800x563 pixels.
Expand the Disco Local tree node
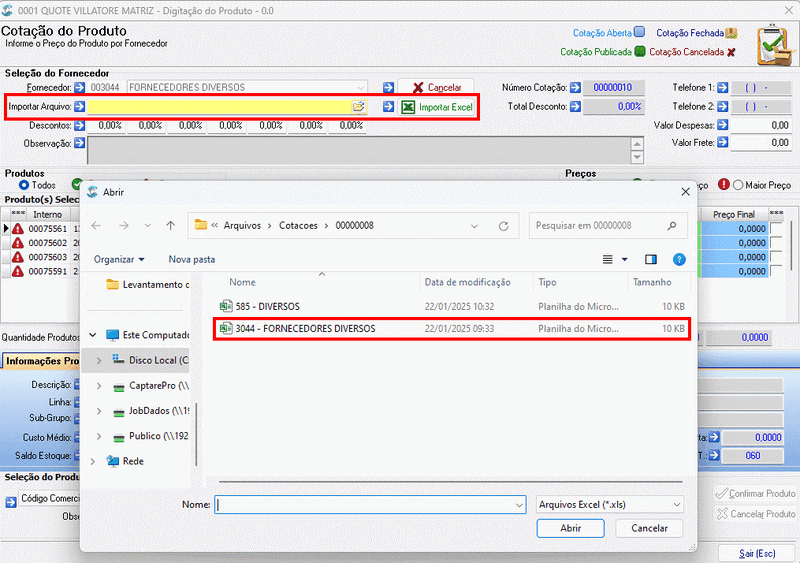point(98,360)
